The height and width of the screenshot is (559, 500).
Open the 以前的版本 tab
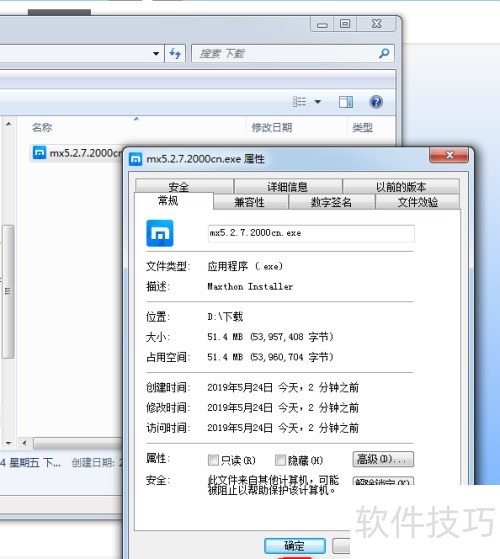pyautogui.click(x=401, y=186)
